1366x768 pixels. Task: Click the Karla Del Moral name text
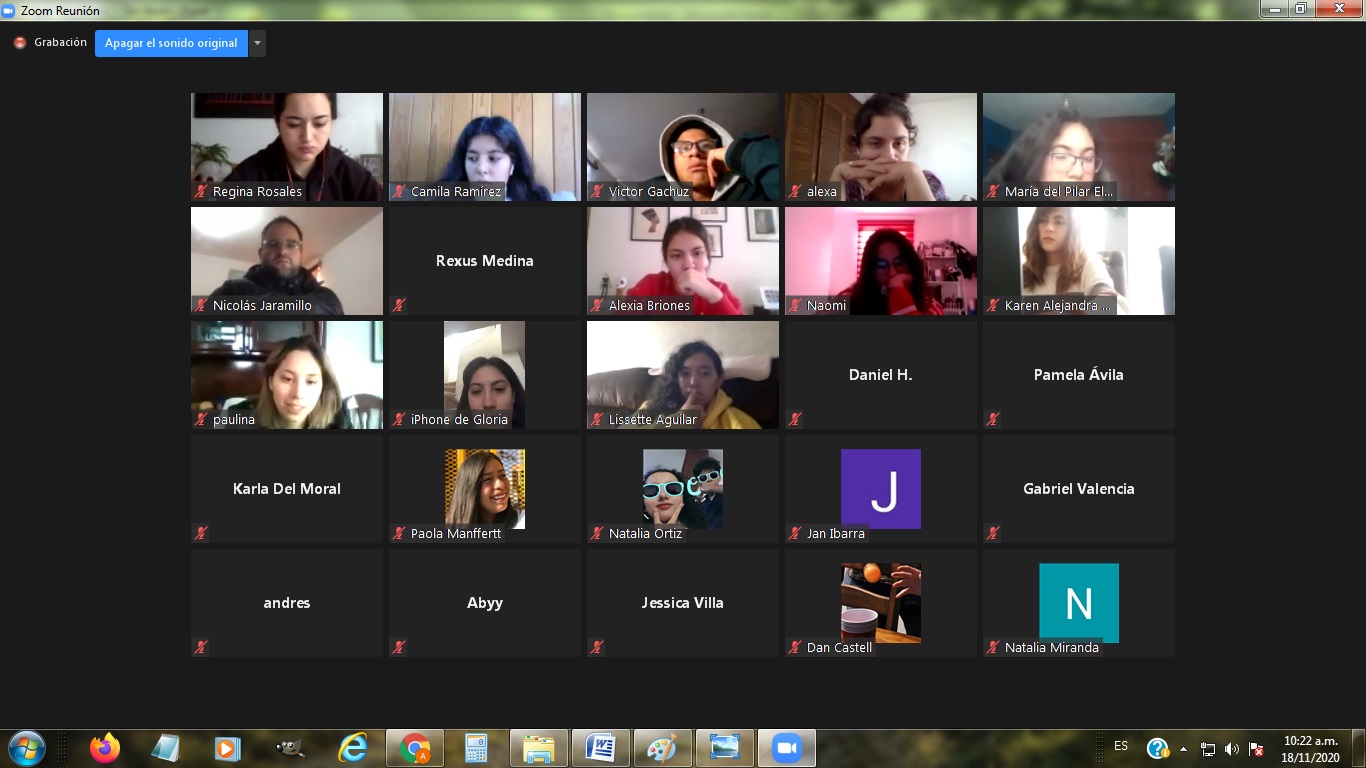pyautogui.click(x=287, y=489)
